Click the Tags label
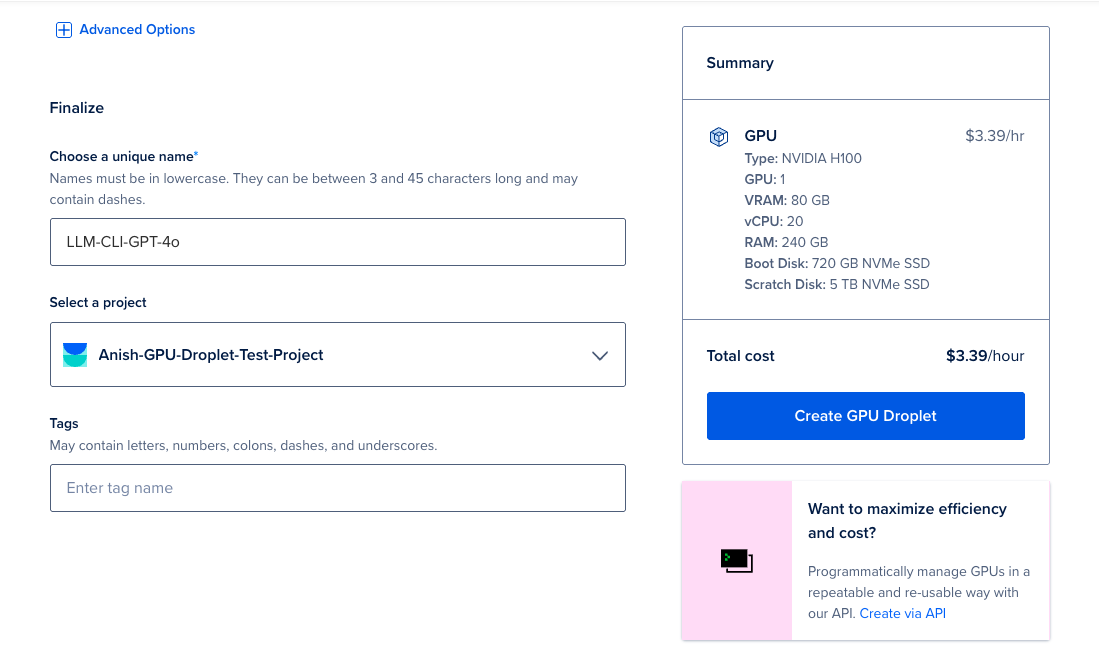Image resolution: width=1099 pixels, height=668 pixels. [64, 423]
